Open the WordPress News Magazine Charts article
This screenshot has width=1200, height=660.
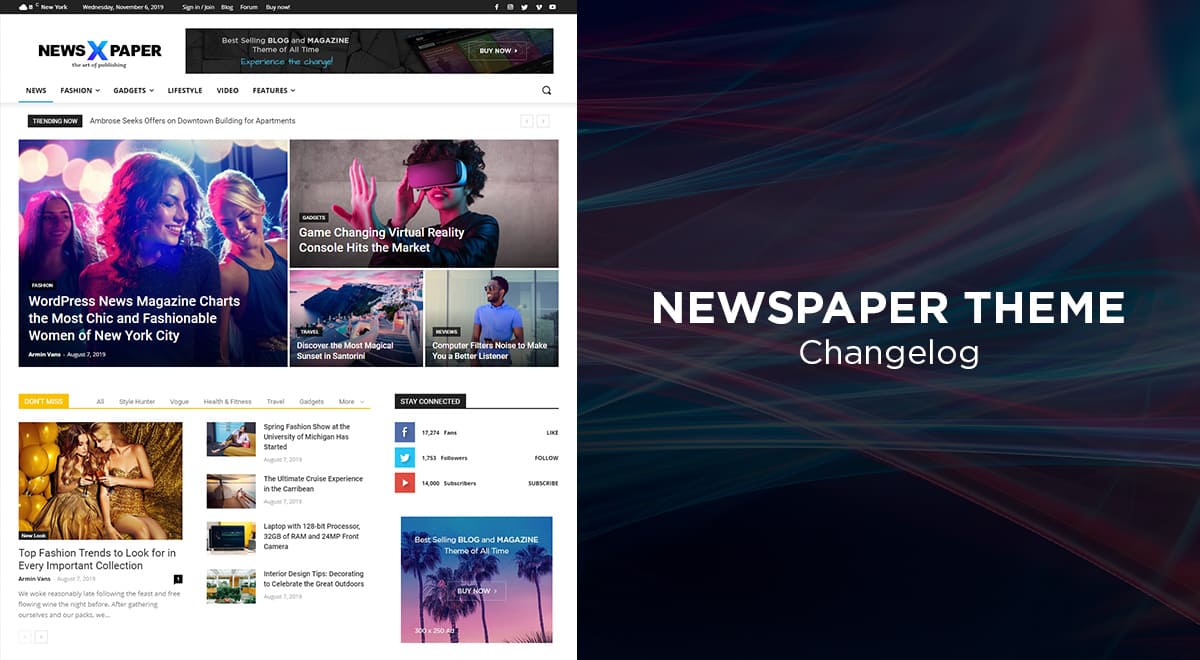[134, 318]
